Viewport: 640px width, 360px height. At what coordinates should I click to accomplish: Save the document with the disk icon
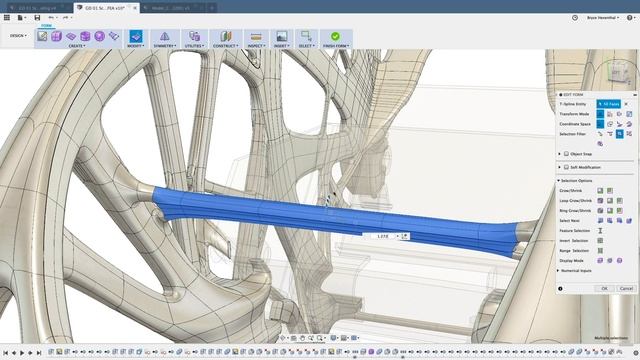coord(37,18)
